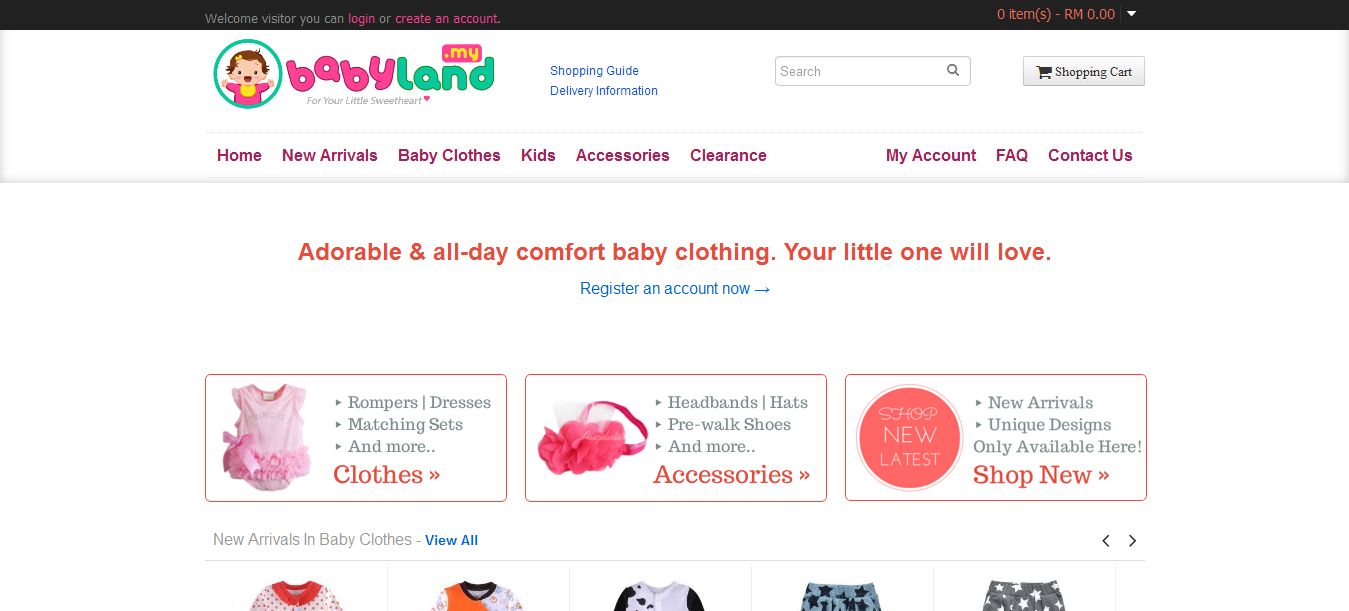Open the Shopping Guide link
Screen dimensions: 1349x611
(x=594, y=71)
